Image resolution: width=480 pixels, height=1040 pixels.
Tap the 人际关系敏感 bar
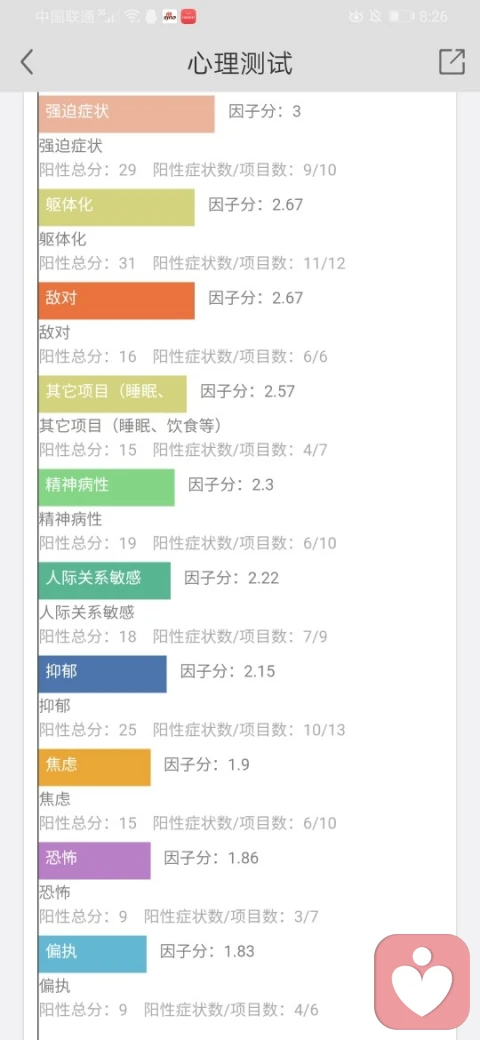pyautogui.click(x=105, y=581)
